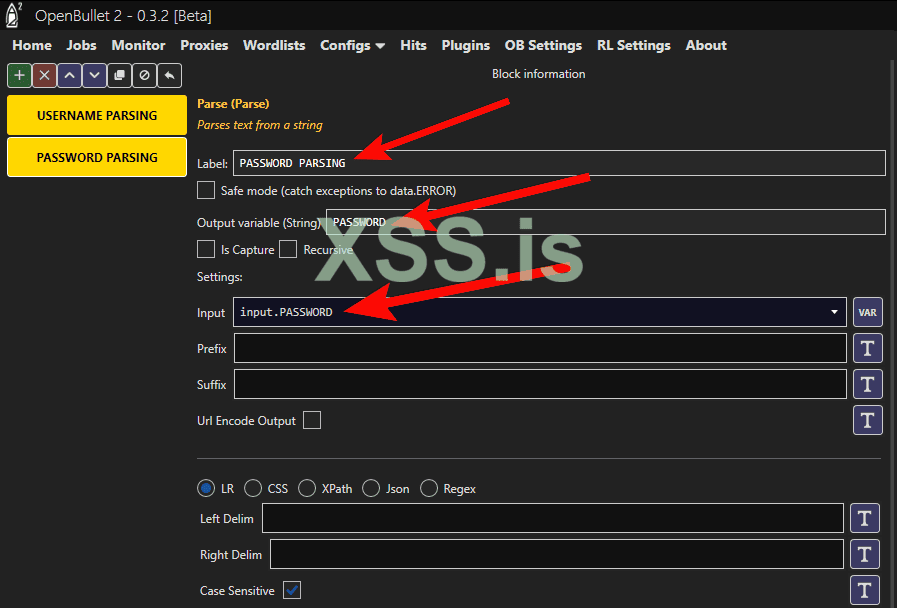Click the Right Delim input field
The width and height of the screenshot is (897, 608).
tap(557, 554)
